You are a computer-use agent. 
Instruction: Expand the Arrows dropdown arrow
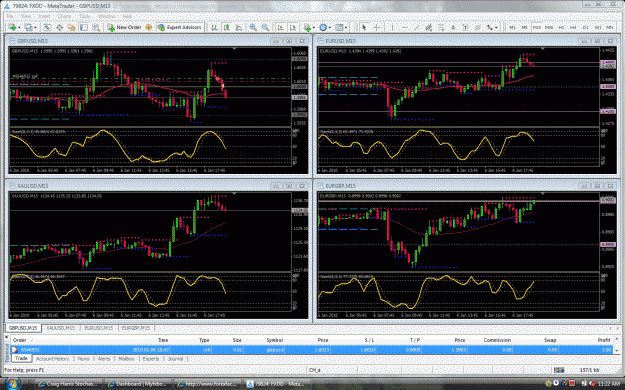point(496,28)
